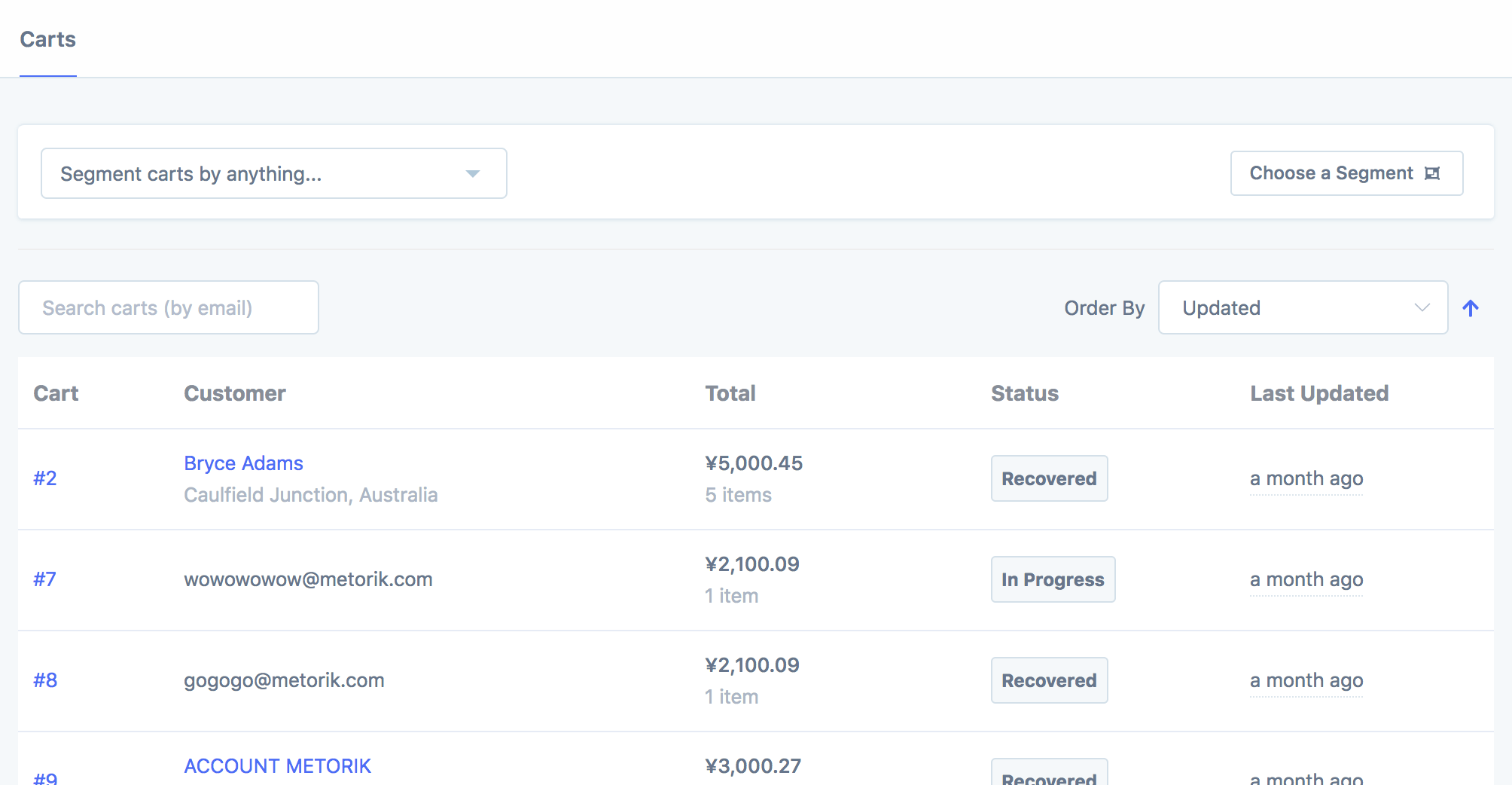Viewport: 1512px width, 785px height.
Task: Open cart #7 link
Action: tap(44, 579)
